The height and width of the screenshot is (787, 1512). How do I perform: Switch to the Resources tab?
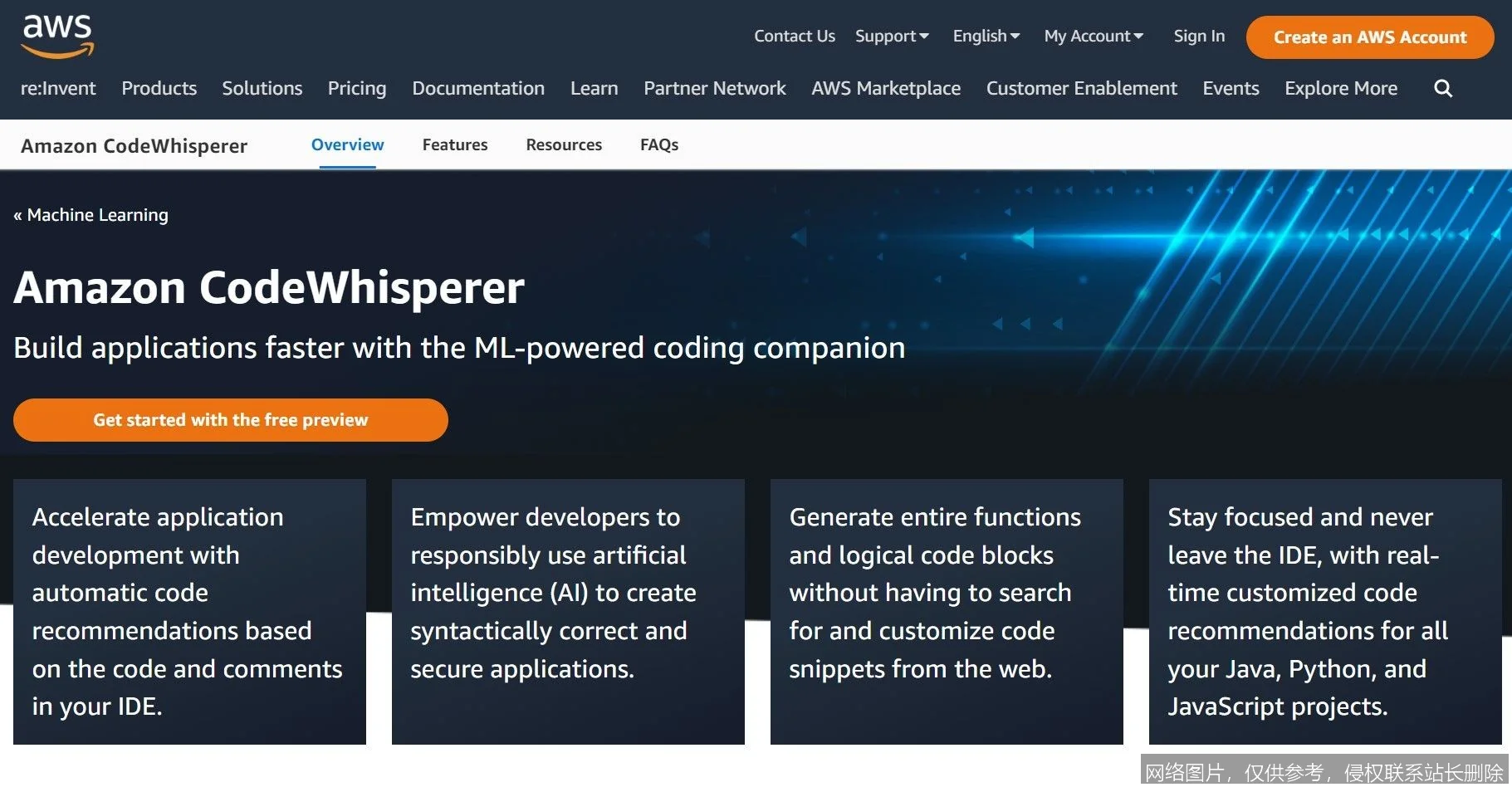click(x=564, y=145)
